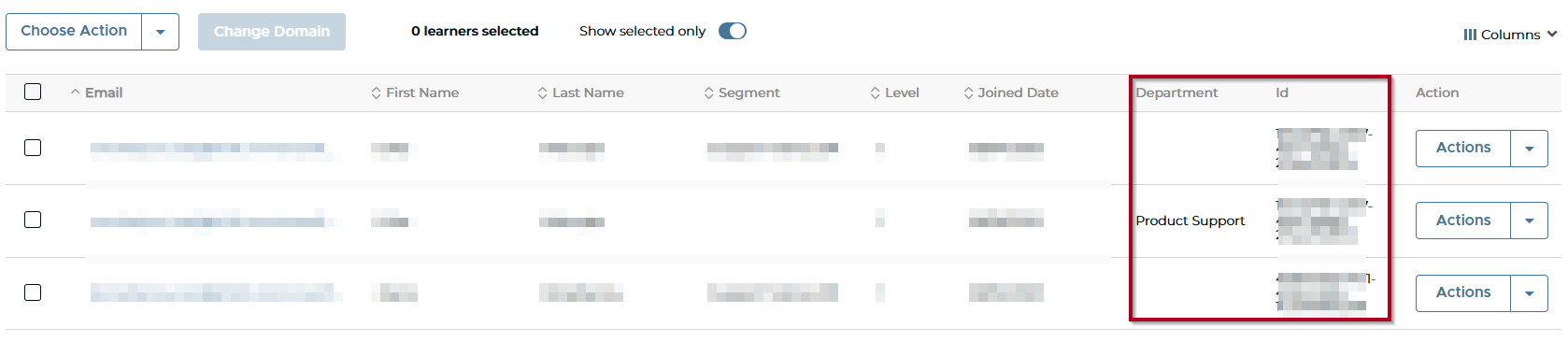Check the Product Support row checkbox

coord(33,220)
